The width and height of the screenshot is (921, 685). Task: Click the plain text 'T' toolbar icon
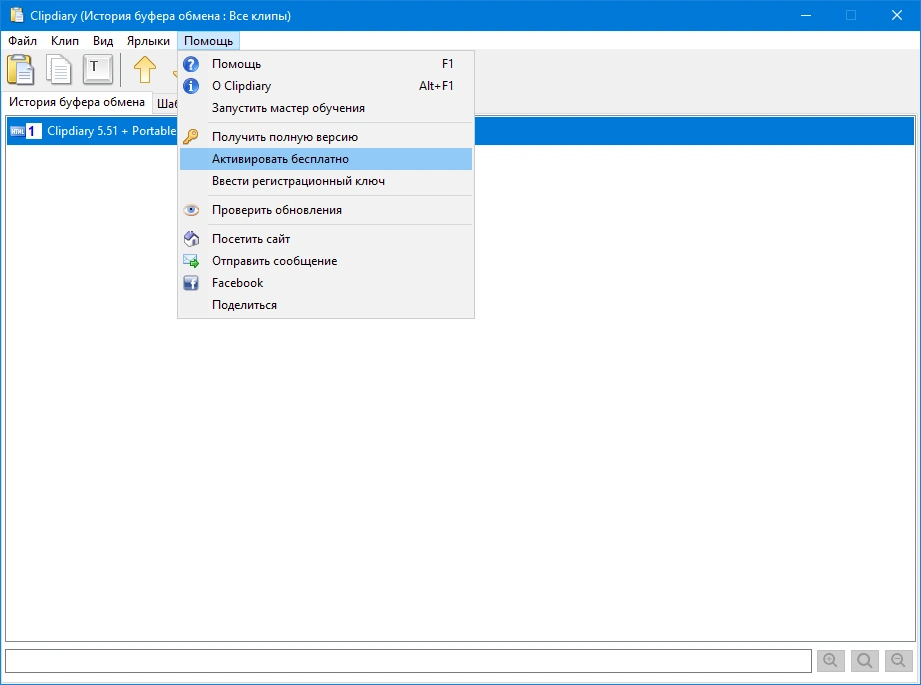[97, 69]
